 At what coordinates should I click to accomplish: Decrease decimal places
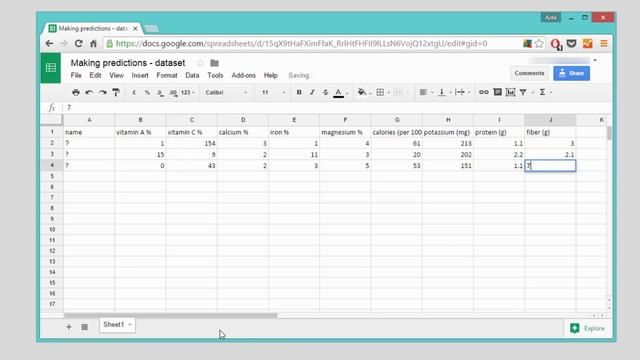(x=160, y=93)
